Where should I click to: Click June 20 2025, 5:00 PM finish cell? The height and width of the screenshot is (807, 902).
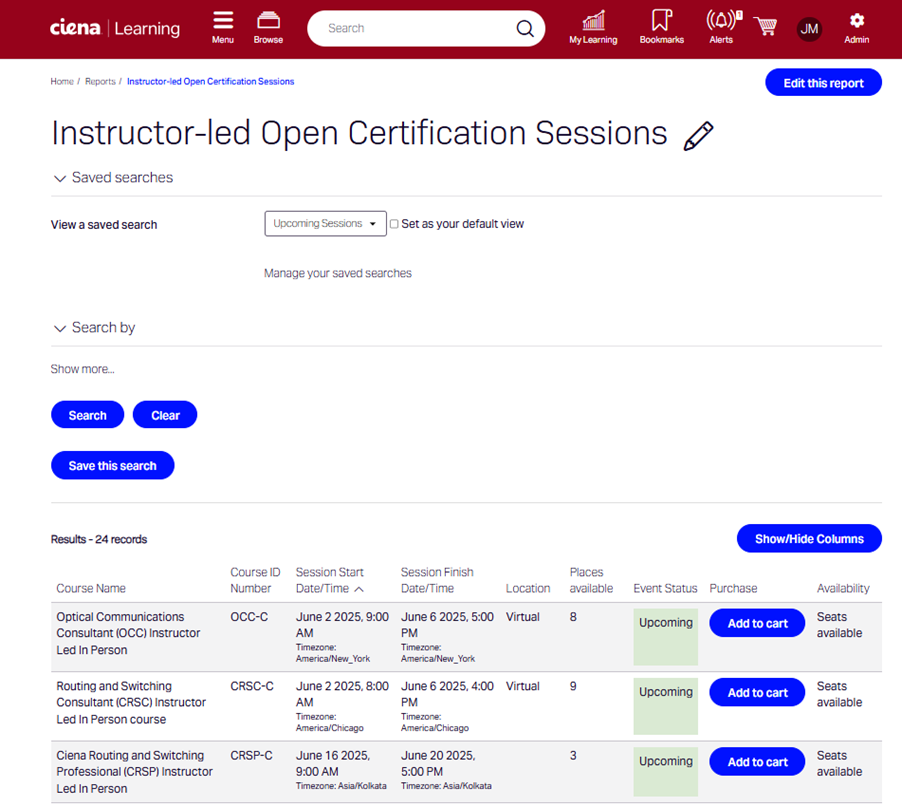point(446,770)
